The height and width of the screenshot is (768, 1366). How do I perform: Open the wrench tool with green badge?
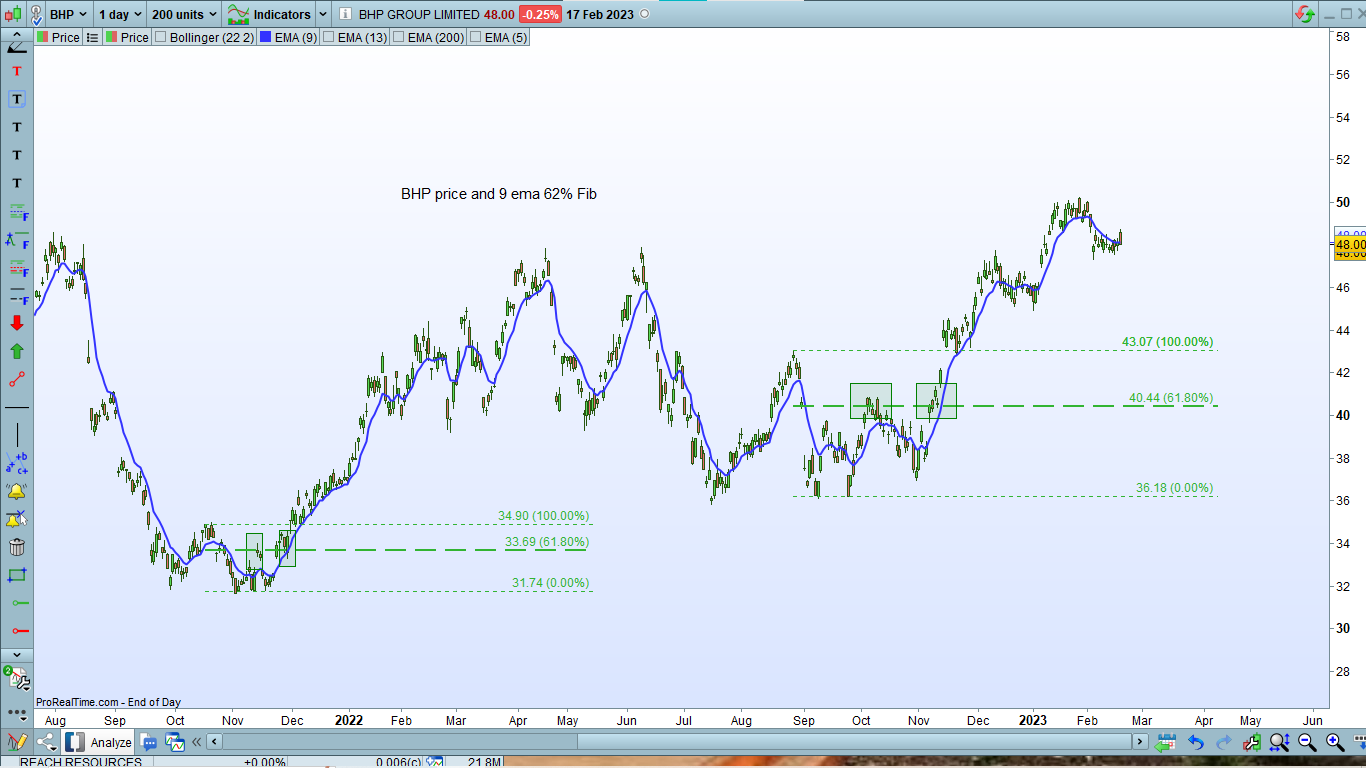(x=16, y=678)
